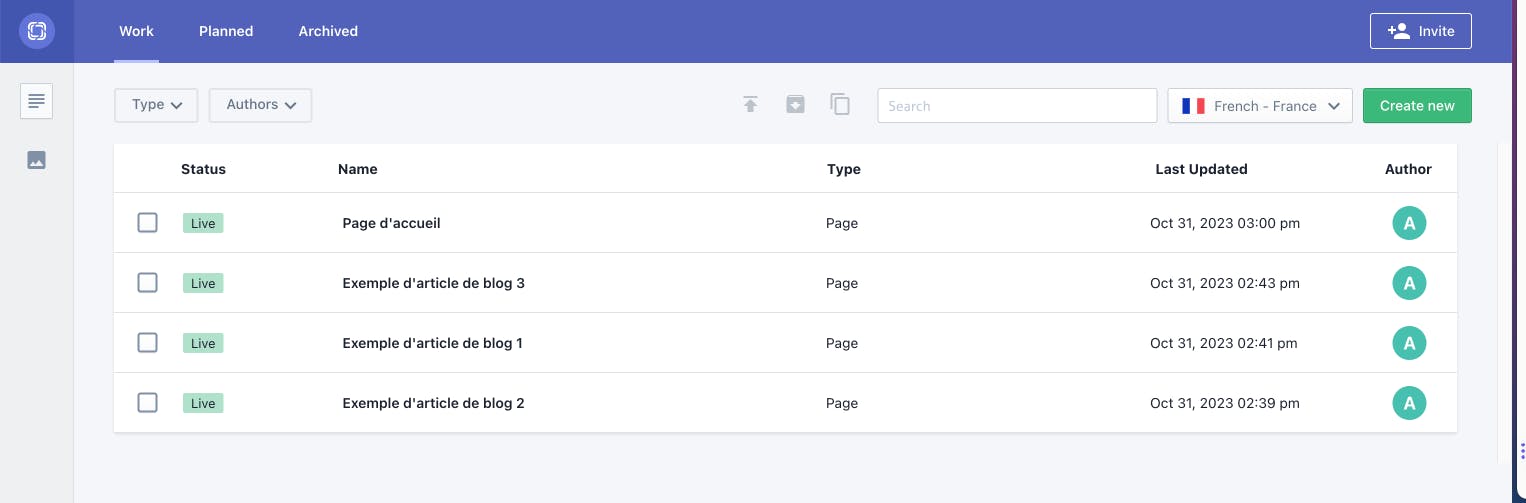
Task: Go to the Archived tab
Action: point(328,31)
